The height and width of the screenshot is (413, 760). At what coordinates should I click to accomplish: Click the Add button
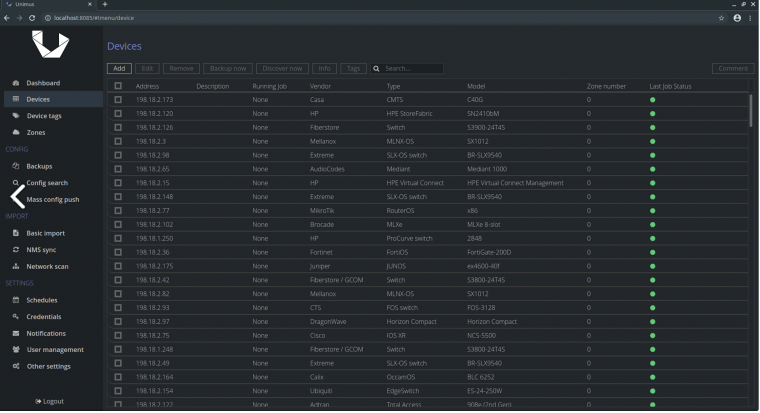[119, 68]
